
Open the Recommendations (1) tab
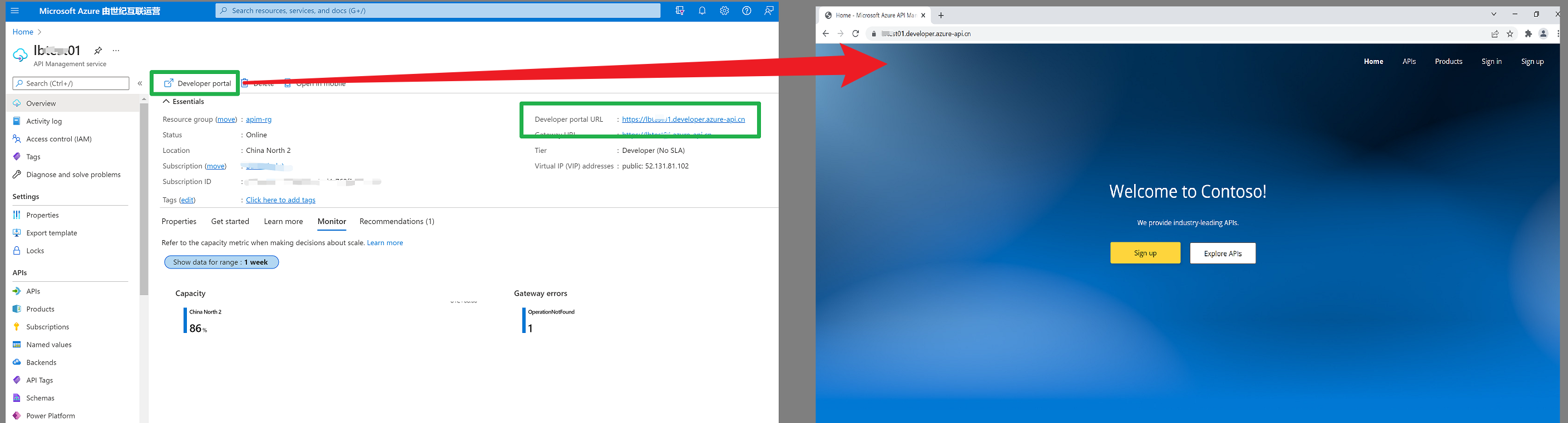pos(397,222)
